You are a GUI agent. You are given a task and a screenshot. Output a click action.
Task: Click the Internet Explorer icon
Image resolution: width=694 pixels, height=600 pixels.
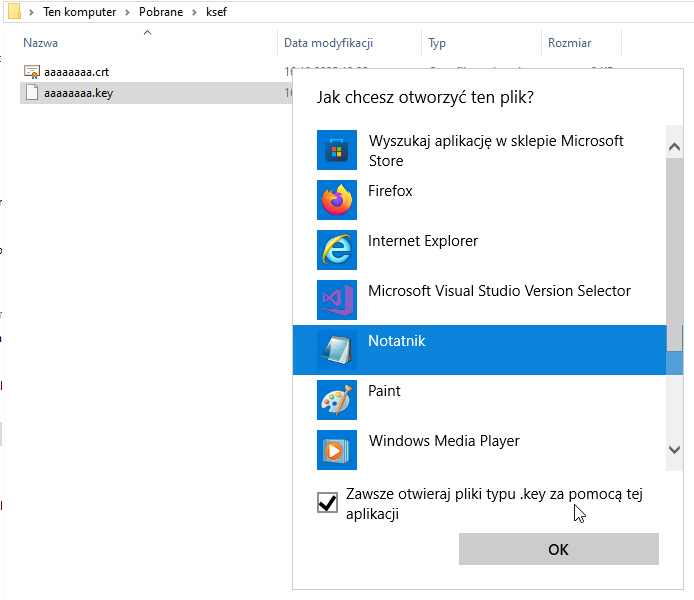pos(337,250)
